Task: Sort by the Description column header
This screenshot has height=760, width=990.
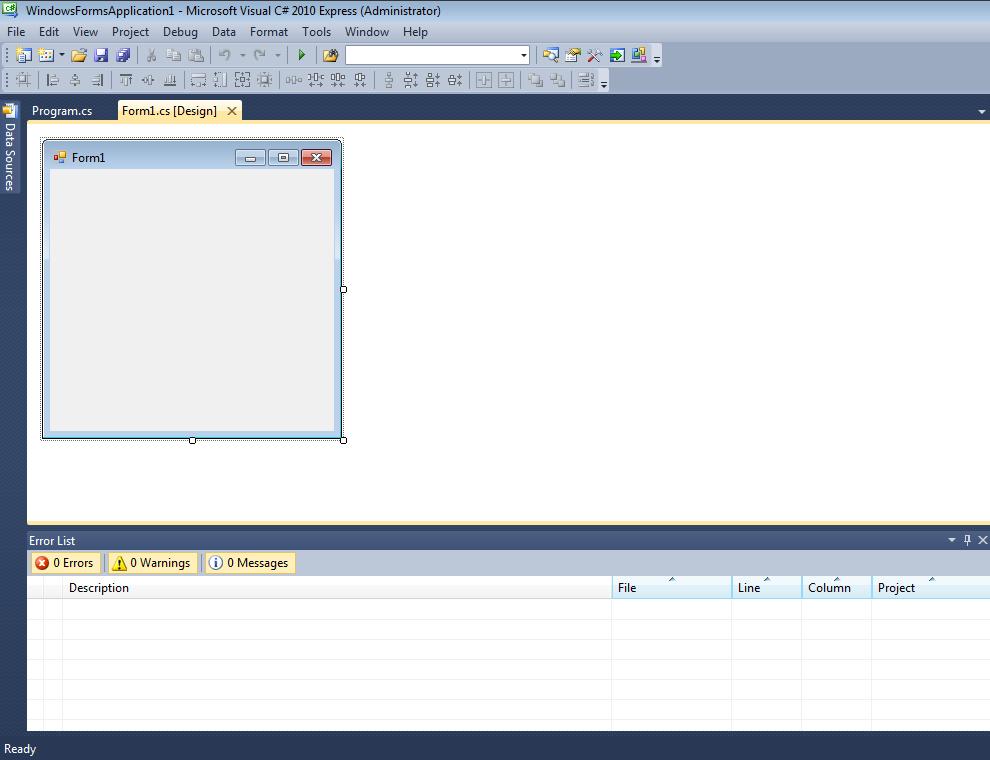Action: pyautogui.click(x=337, y=588)
